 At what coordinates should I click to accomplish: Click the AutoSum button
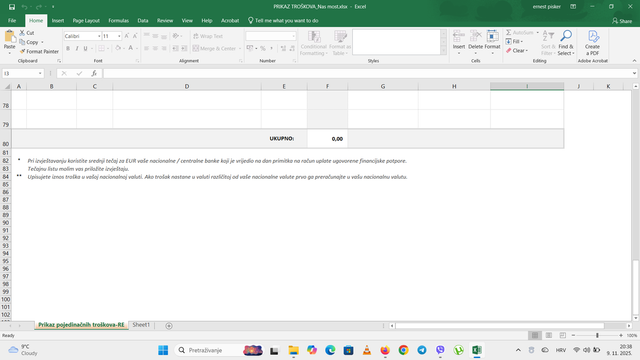tap(520, 32)
